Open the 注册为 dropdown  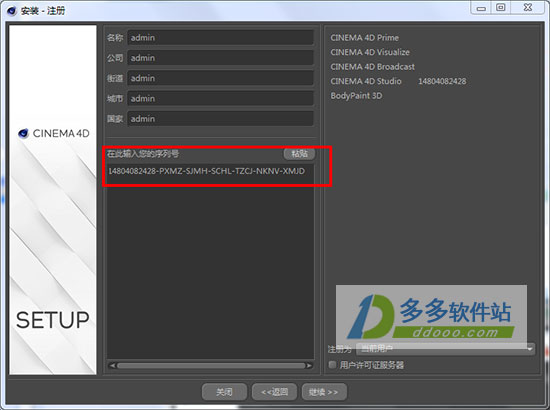click(x=445, y=349)
